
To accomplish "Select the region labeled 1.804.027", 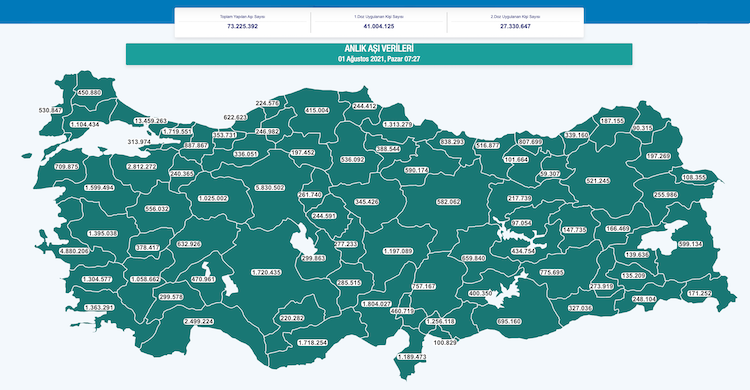I will tap(376, 304).
